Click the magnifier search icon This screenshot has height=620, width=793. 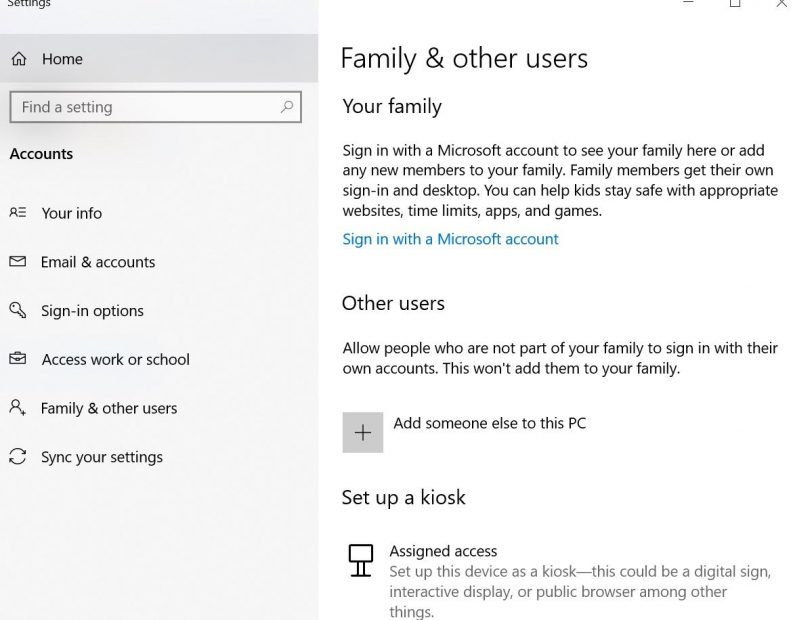[287, 107]
